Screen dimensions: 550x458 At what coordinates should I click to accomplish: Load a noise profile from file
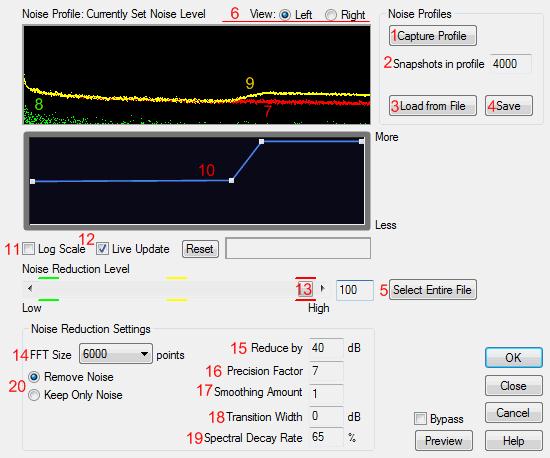point(432,106)
